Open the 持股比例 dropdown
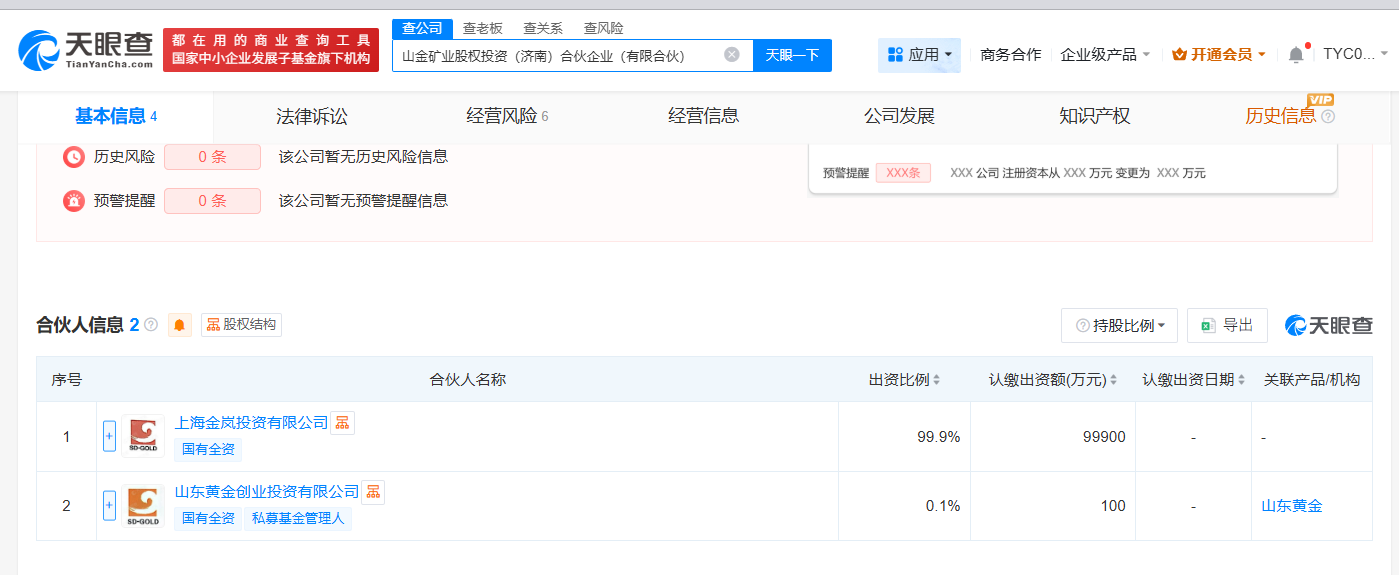The width and height of the screenshot is (1399, 575). point(1119,325)
